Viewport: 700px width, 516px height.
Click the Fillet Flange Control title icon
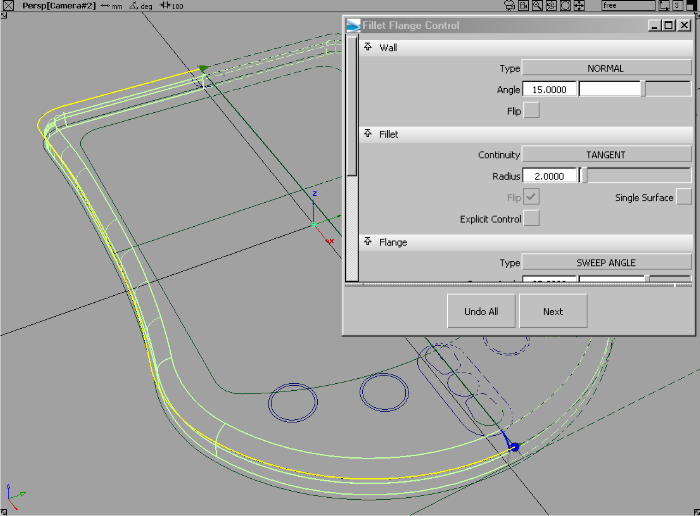click(x=353, y=25)
